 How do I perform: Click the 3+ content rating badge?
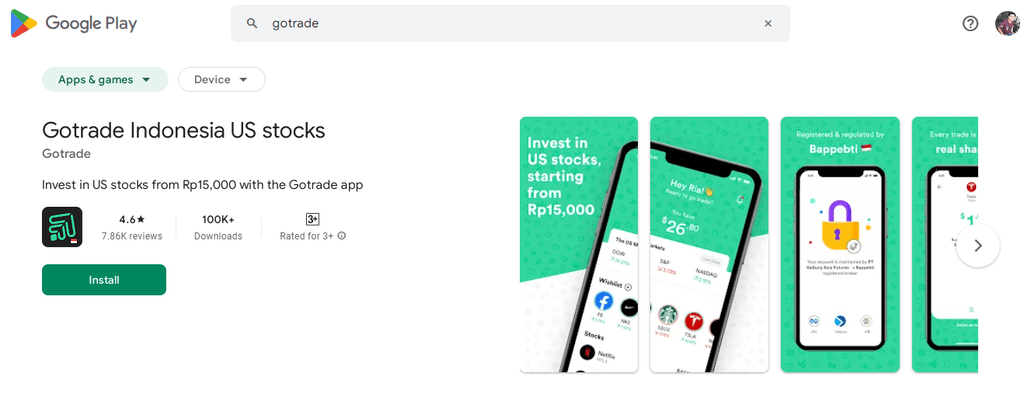tap(312, 219)
